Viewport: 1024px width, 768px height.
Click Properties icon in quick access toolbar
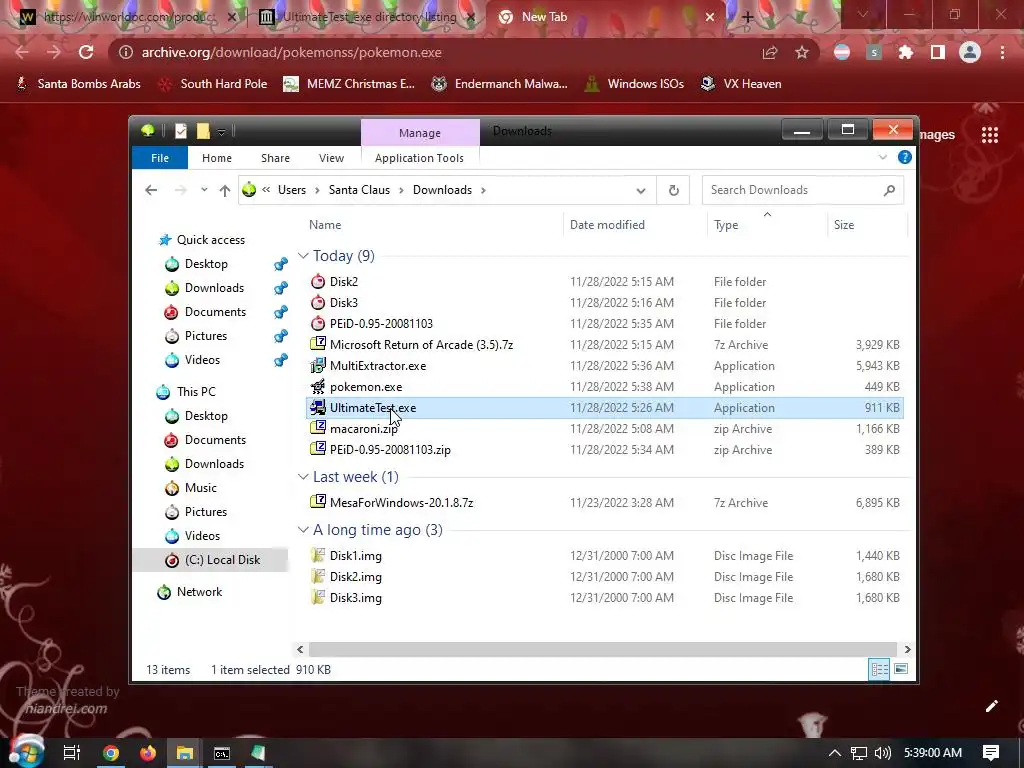[181, 131]
